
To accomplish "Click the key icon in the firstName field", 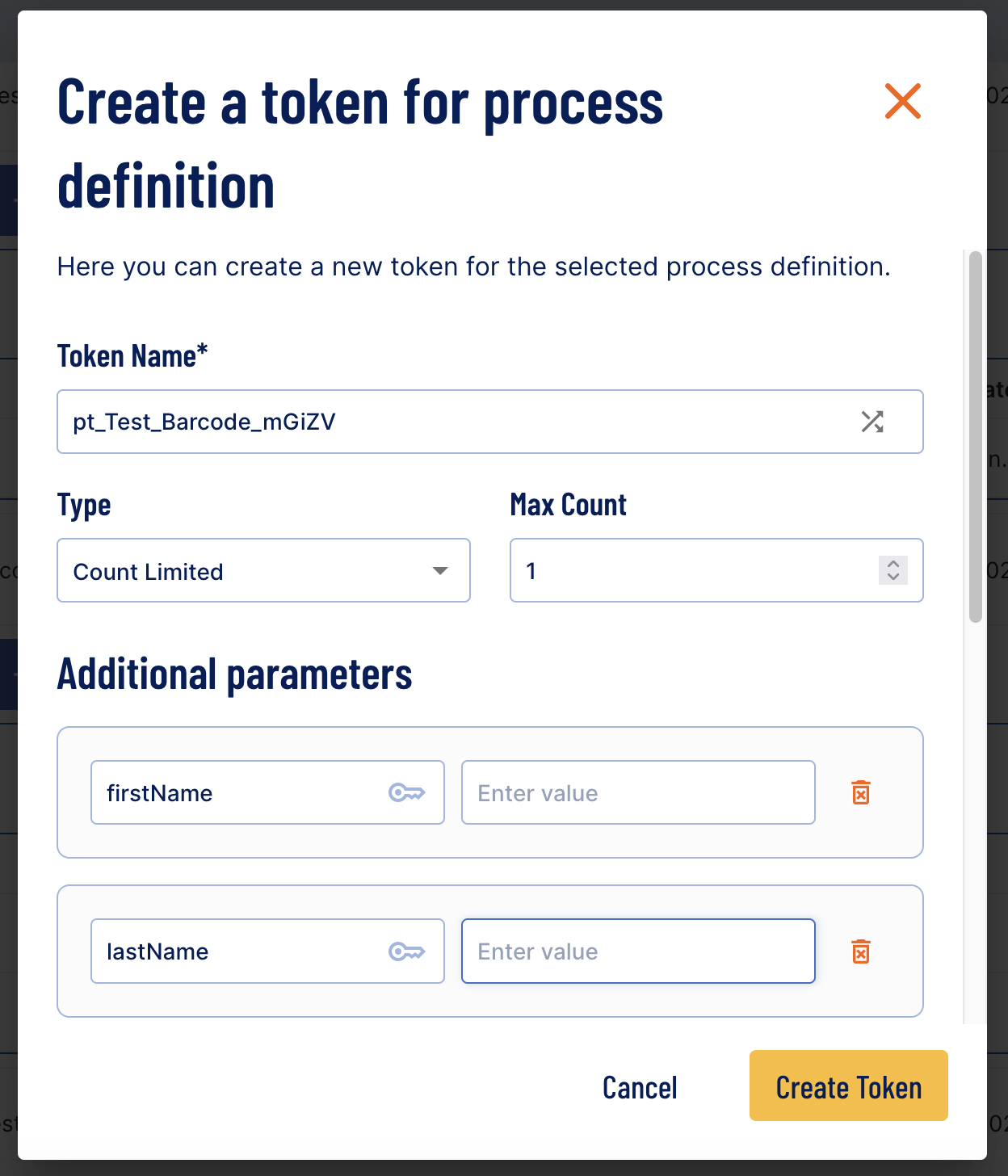I will 407,792.
